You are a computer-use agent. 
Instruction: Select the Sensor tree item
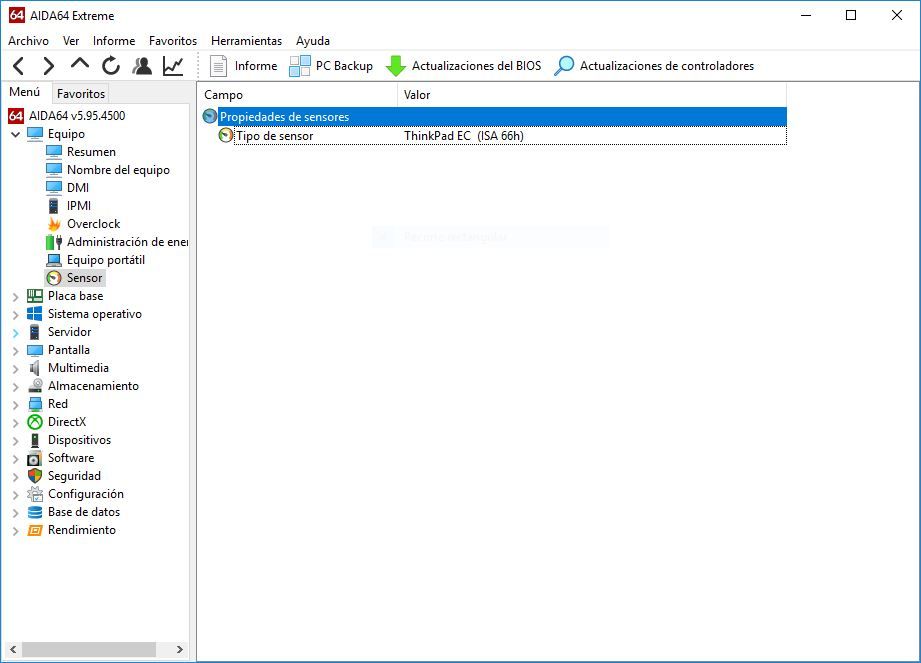click(x=84, y=278)
